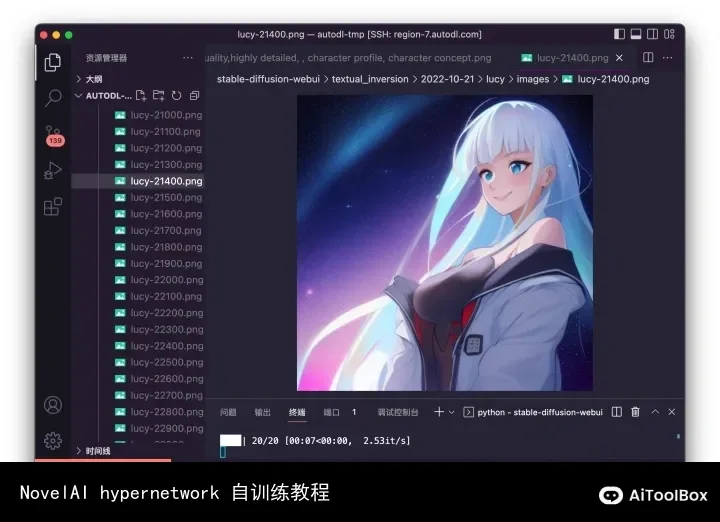Open lucy-22900.png in the file tree
The width and height of the screenshot is (720, 522).
138,428
